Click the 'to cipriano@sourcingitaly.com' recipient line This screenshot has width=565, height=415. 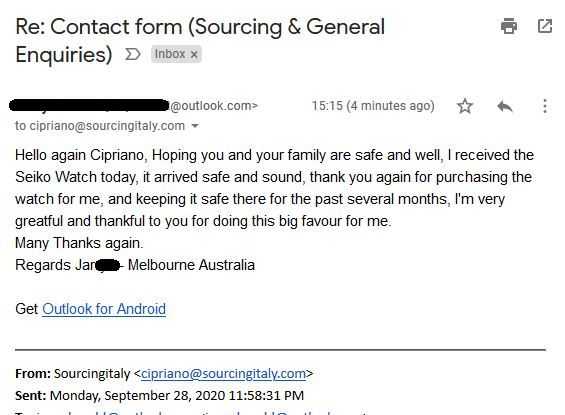(100, 126)
